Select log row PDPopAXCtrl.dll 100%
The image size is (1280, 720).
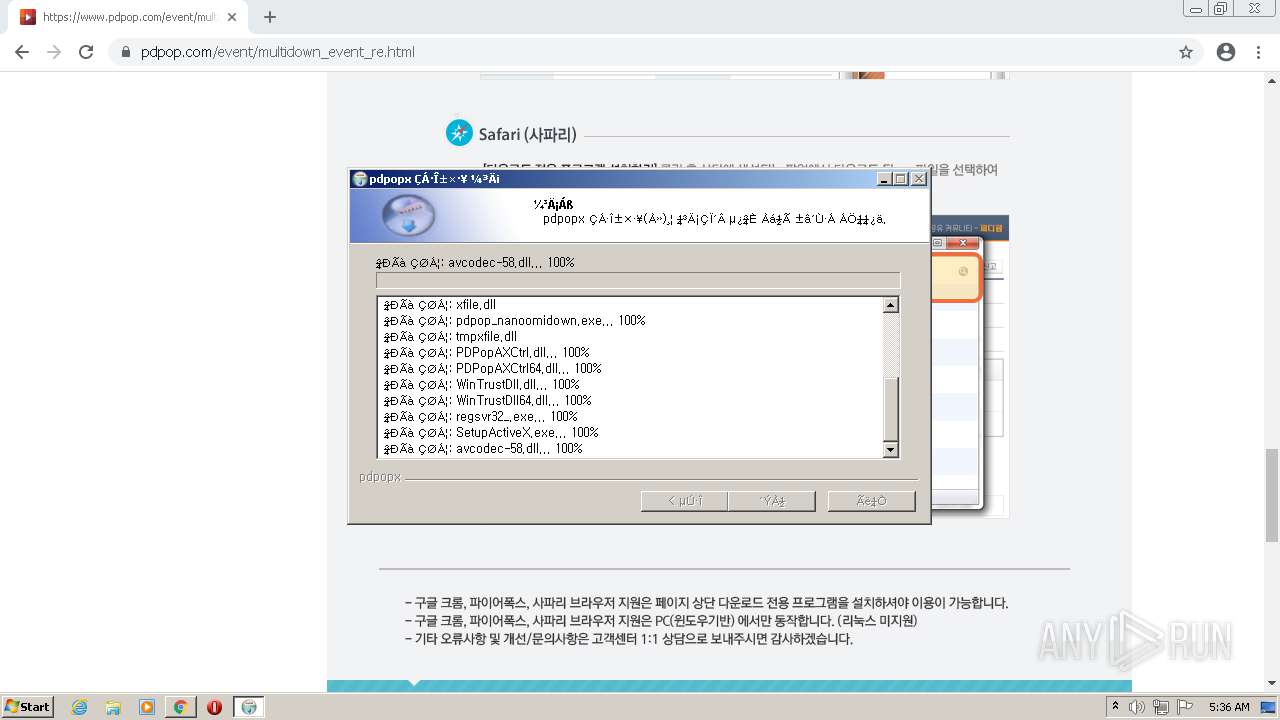pos(486,353)
